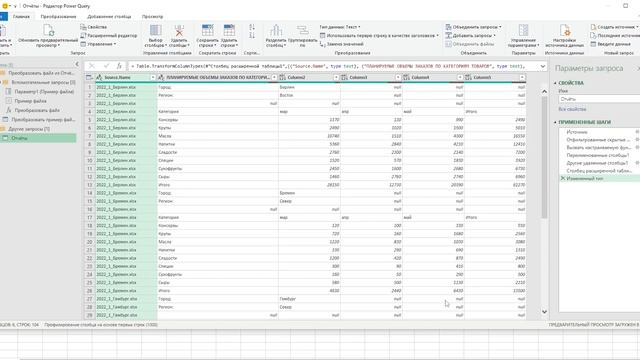The height and width of the screenshot is (360, 640).
Task: Click Замена значений
Action: pos(342,44)
